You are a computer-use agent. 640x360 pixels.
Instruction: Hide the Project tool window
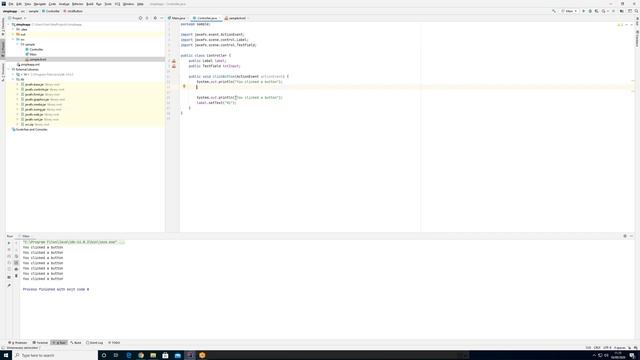[162, 18]
